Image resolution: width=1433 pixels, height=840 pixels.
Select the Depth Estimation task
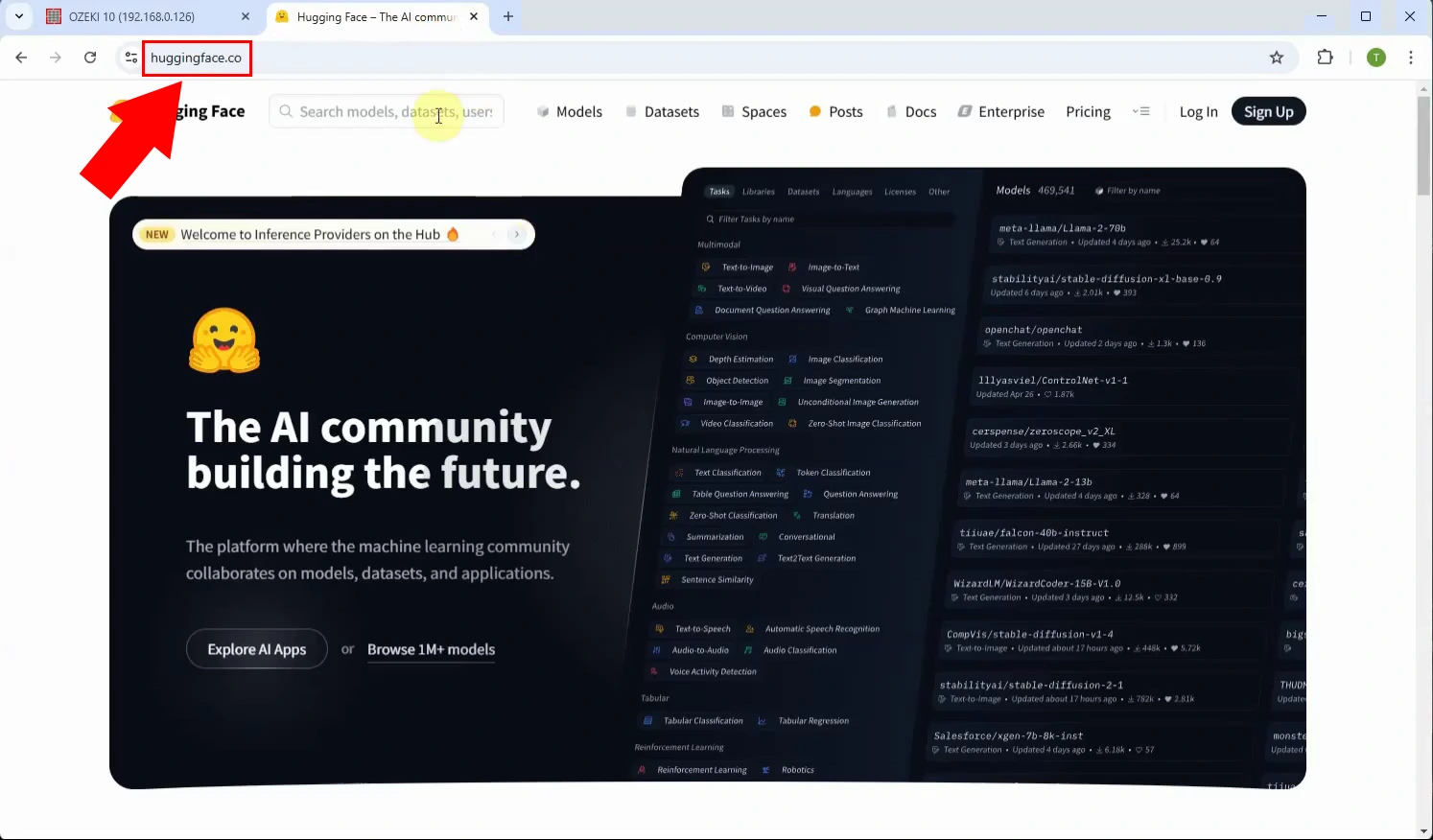[x=731, y=360]
